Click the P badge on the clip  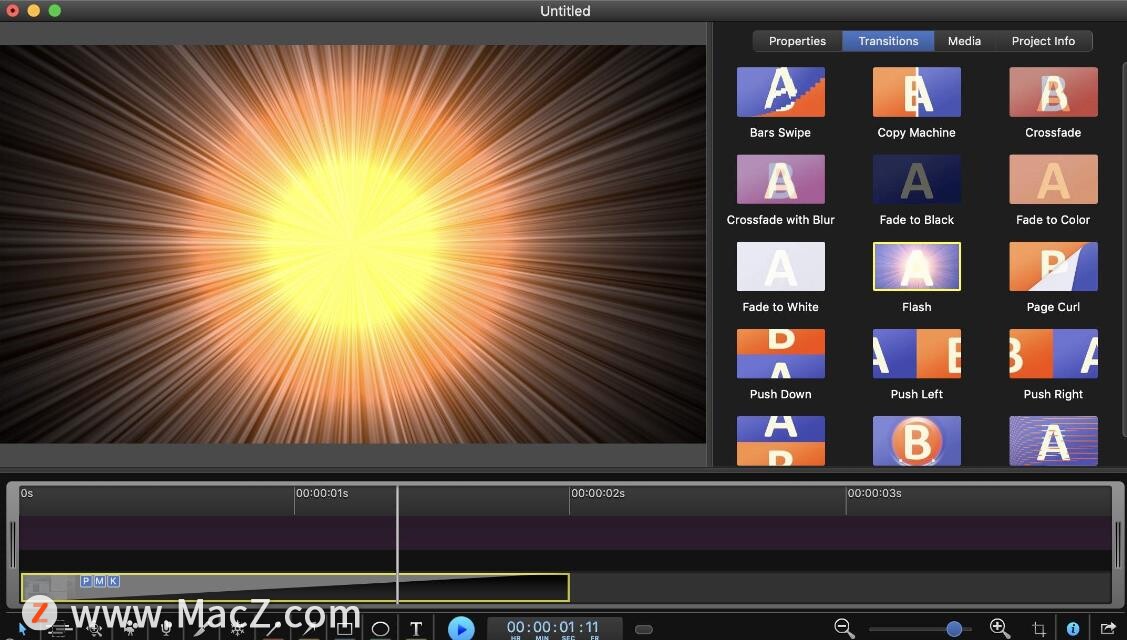86,581
